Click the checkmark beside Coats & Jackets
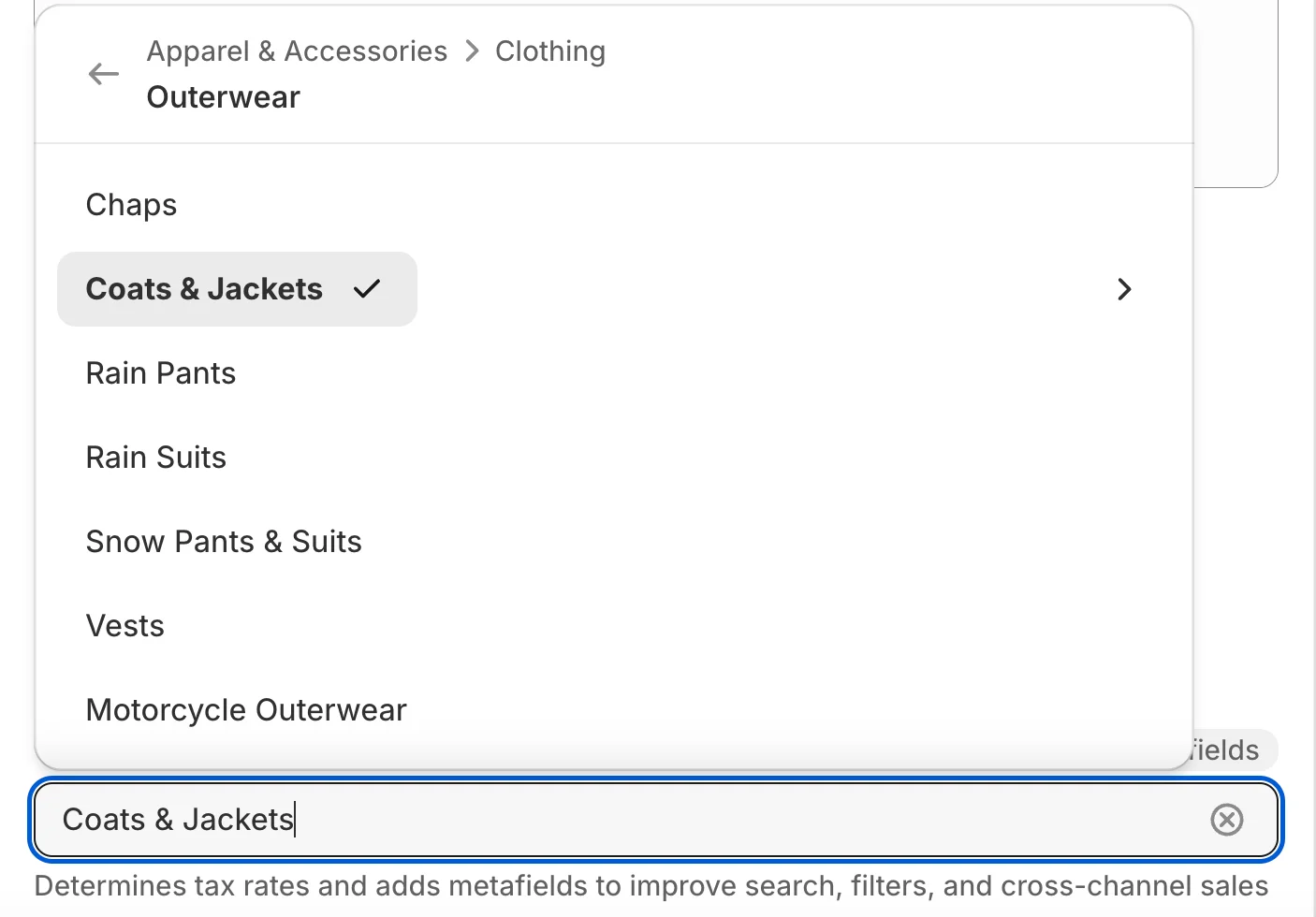 [x=366, y=289]
